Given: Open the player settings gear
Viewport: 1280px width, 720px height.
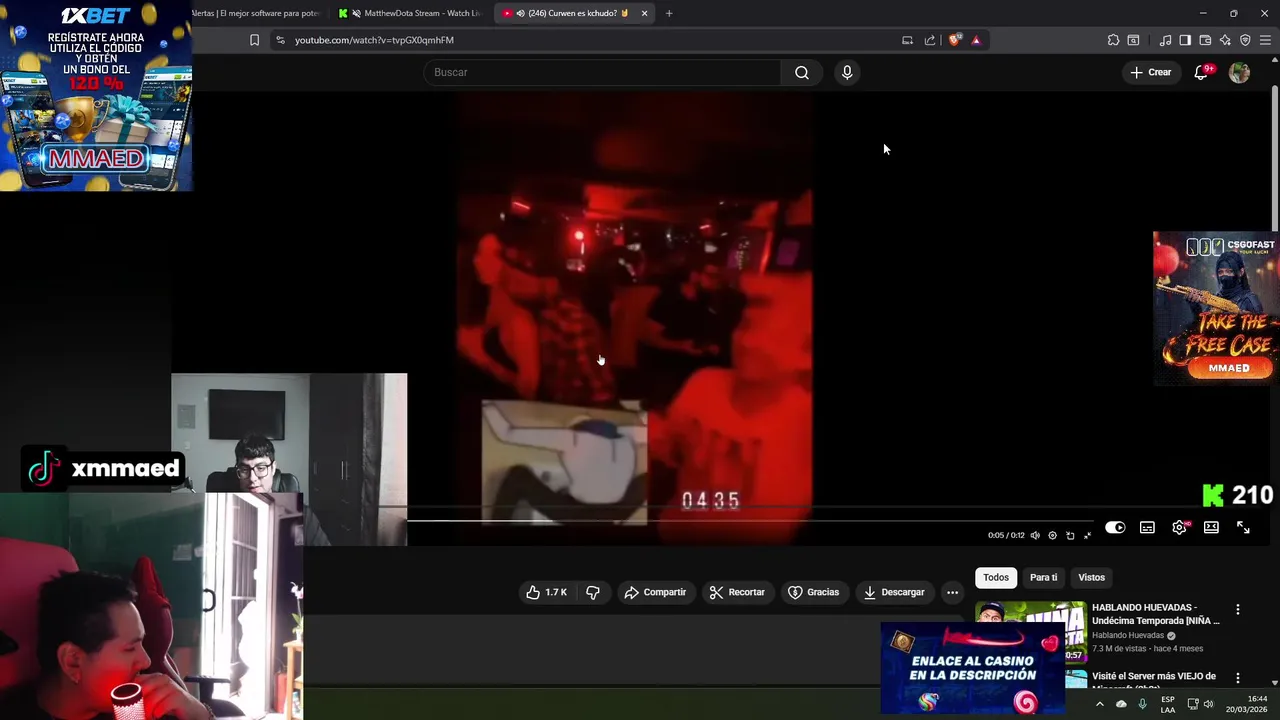Looking at the screenshot, I should [1179, 527].
